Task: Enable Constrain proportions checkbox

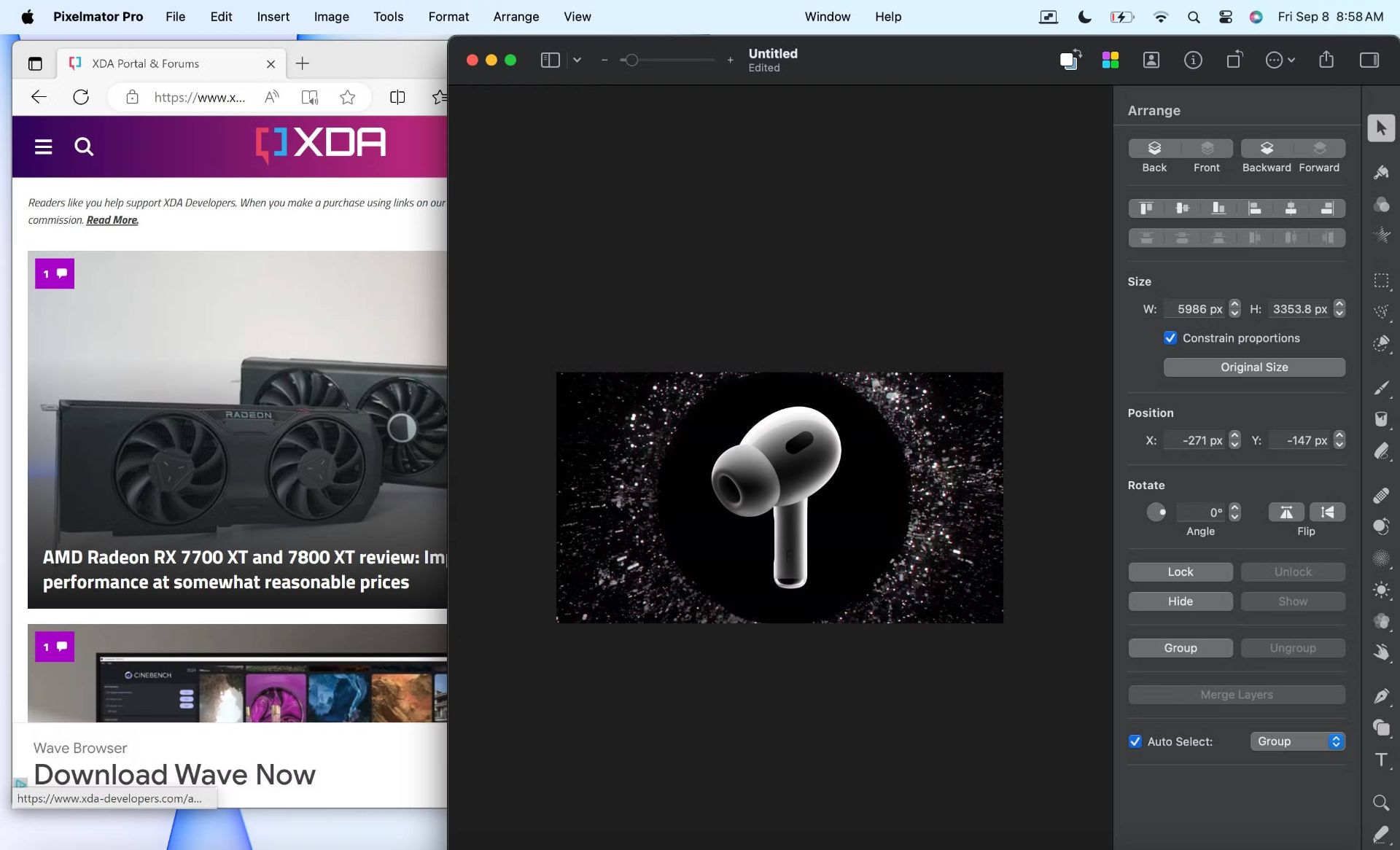Action: [x=1170, y=338]
